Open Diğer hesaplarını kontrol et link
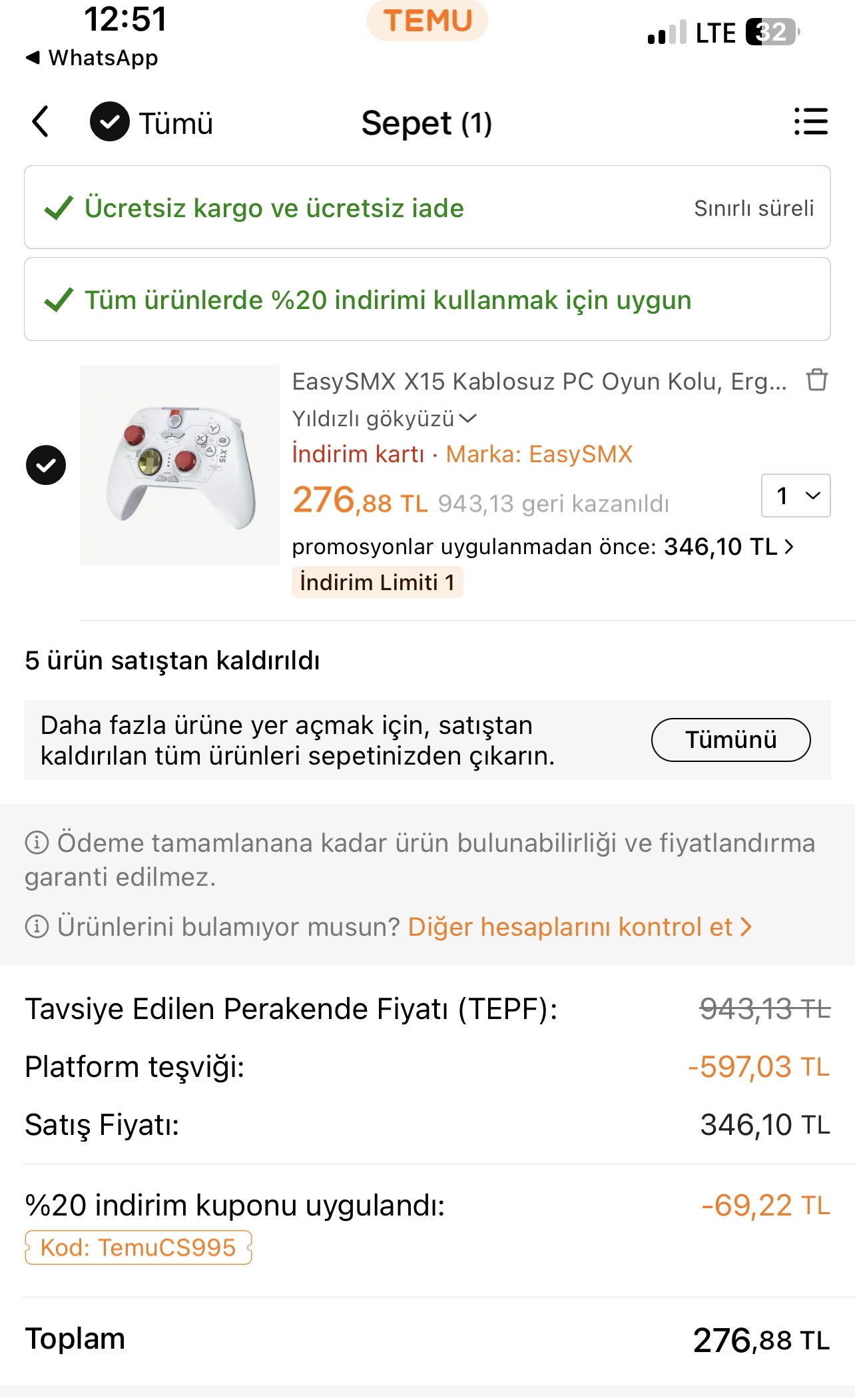The height and width of the screenshot is (1400, 855). (x=579, y=926)
